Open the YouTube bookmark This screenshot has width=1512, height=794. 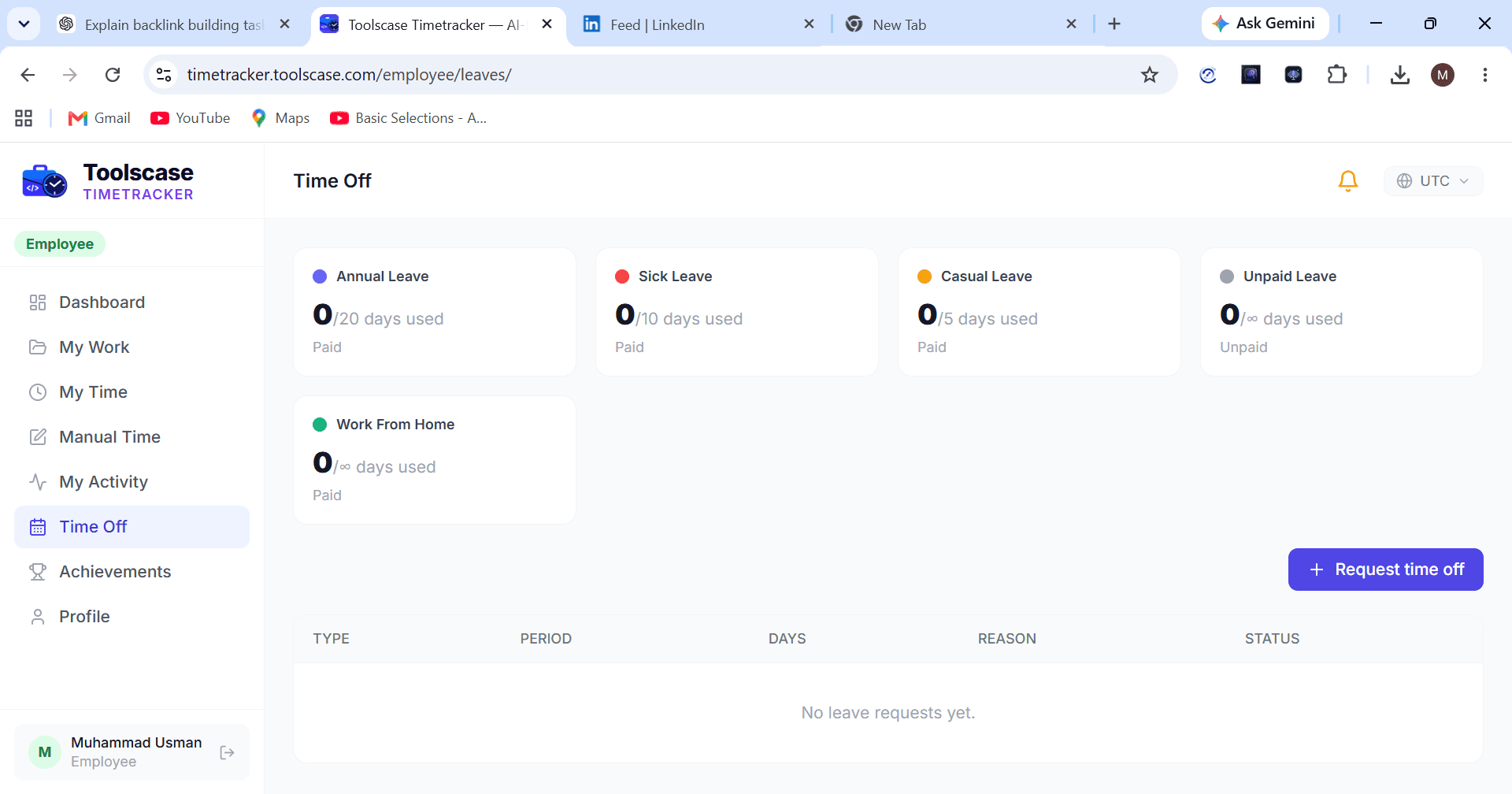(x=191, y=118)
